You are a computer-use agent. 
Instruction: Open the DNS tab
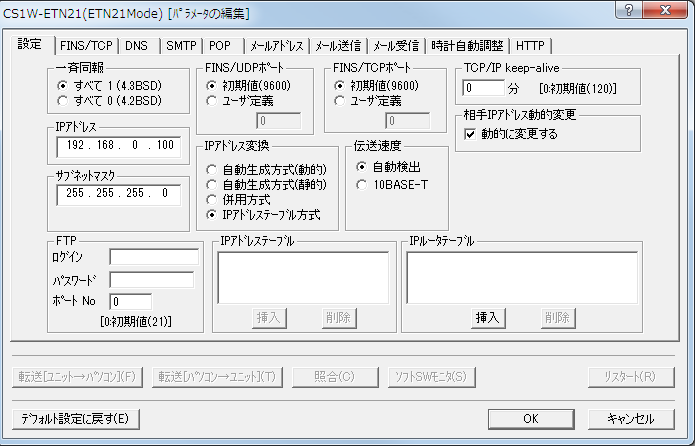(x=136, y=45)
